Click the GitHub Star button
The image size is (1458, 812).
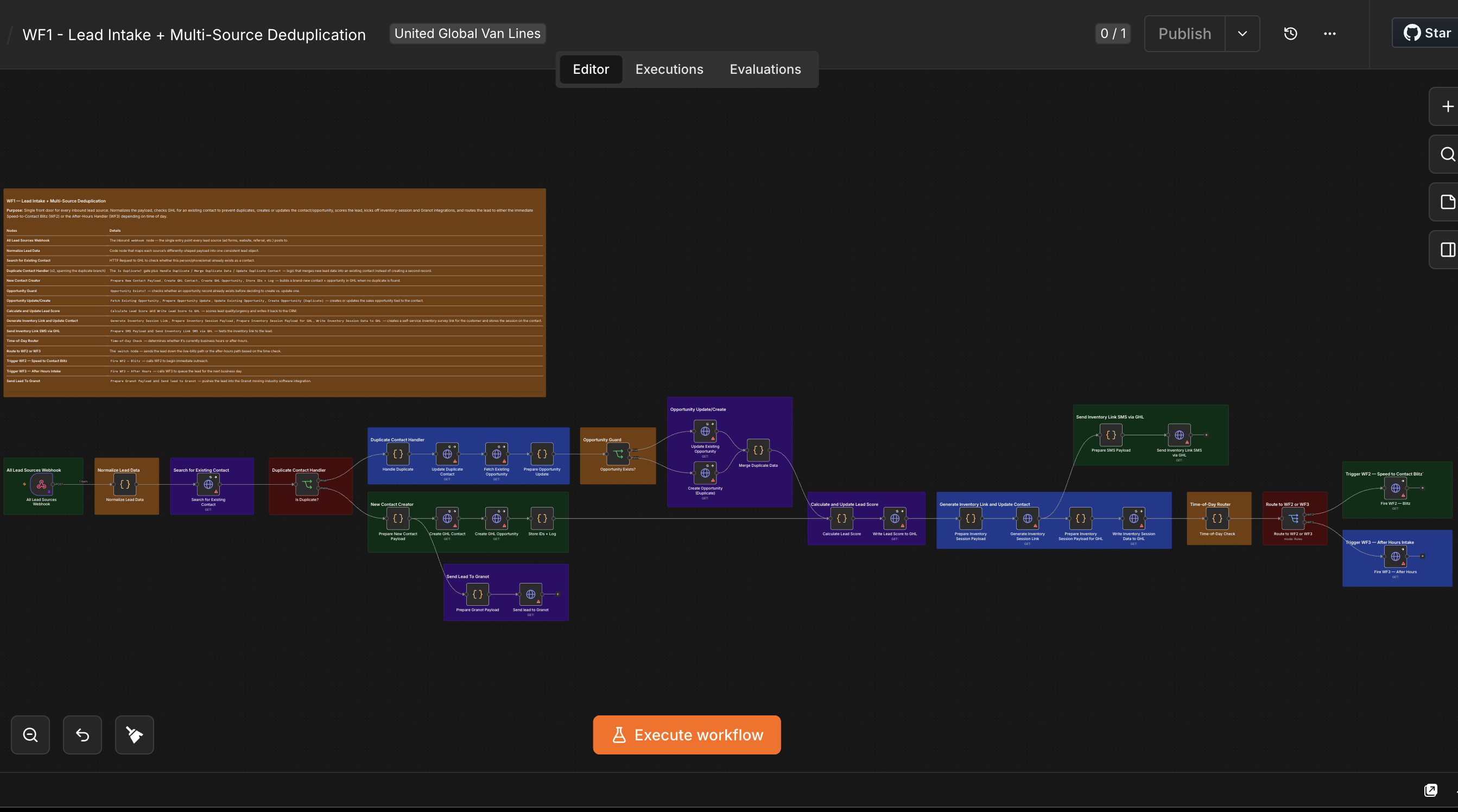[1427, 33]
